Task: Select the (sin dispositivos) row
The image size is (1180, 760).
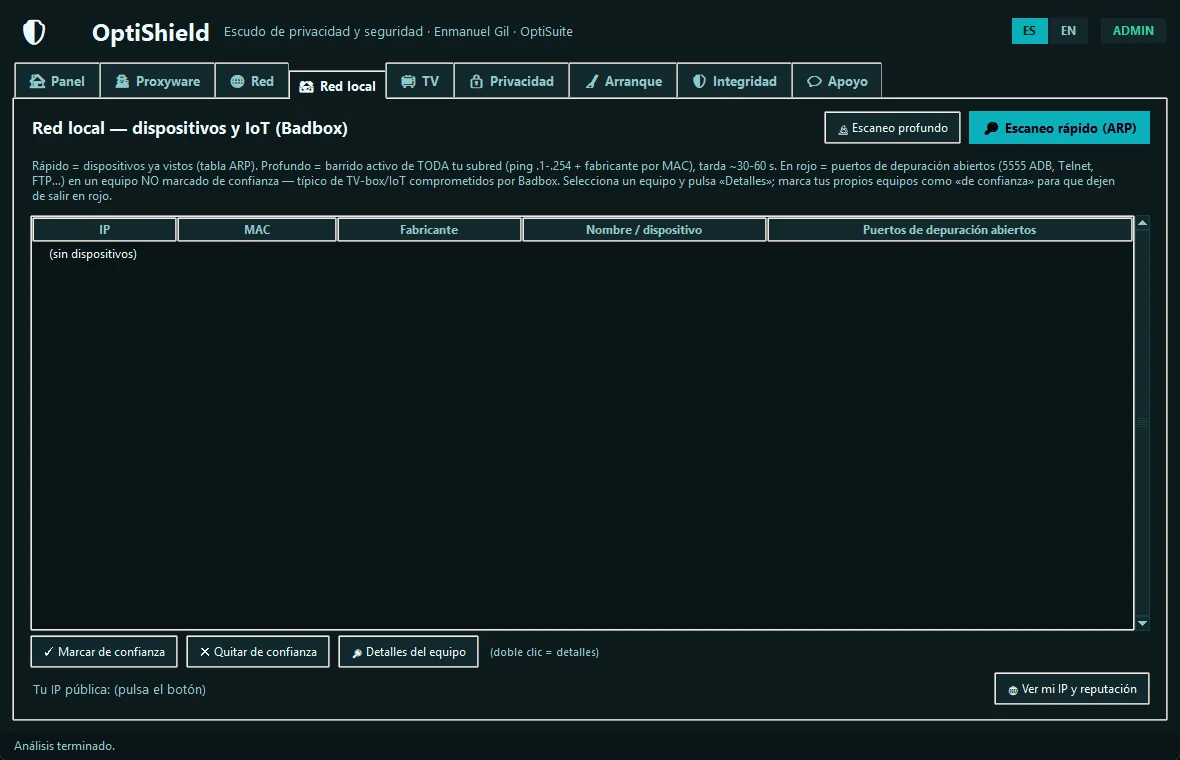Action: [582, 254]
